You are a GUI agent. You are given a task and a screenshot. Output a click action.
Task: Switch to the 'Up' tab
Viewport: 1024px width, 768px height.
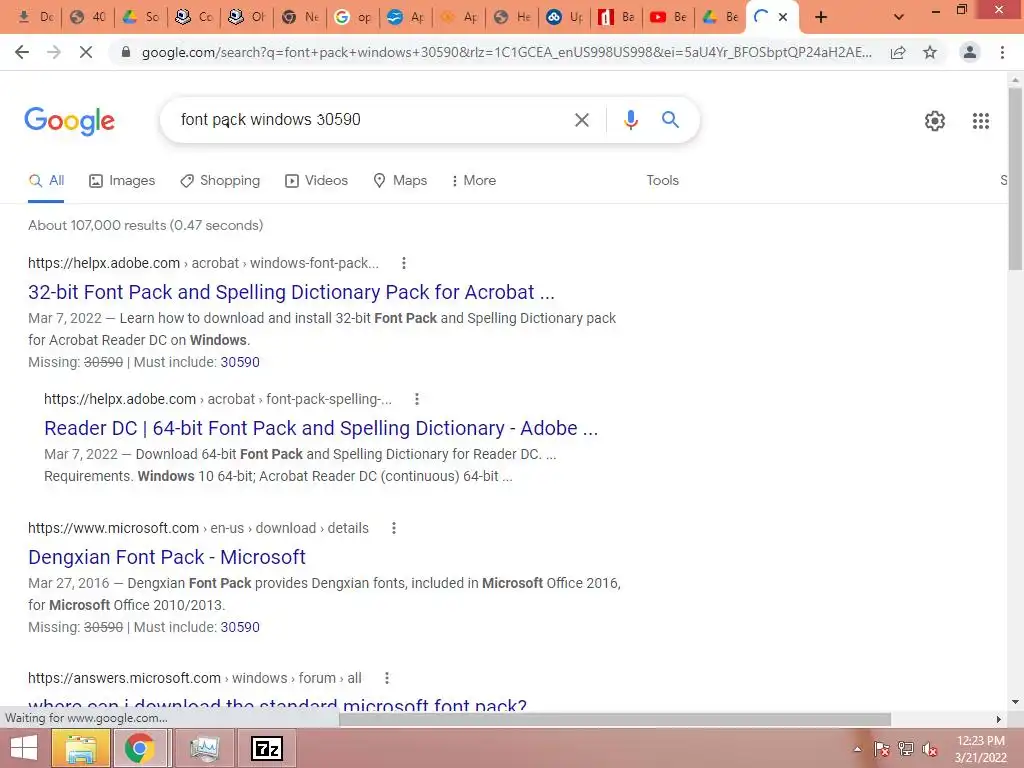pos(565,17)
